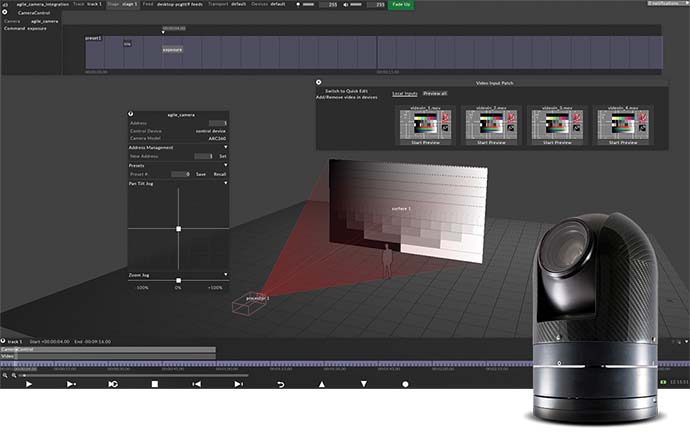Click the Stage field 'stage 1' in top bar
Screen dimensions: 690x439
click(129, 4)
